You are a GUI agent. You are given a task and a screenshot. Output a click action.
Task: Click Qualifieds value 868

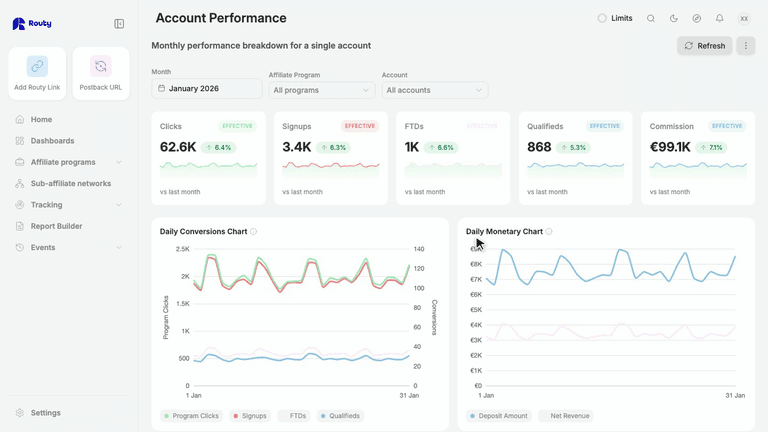point(539,147)
